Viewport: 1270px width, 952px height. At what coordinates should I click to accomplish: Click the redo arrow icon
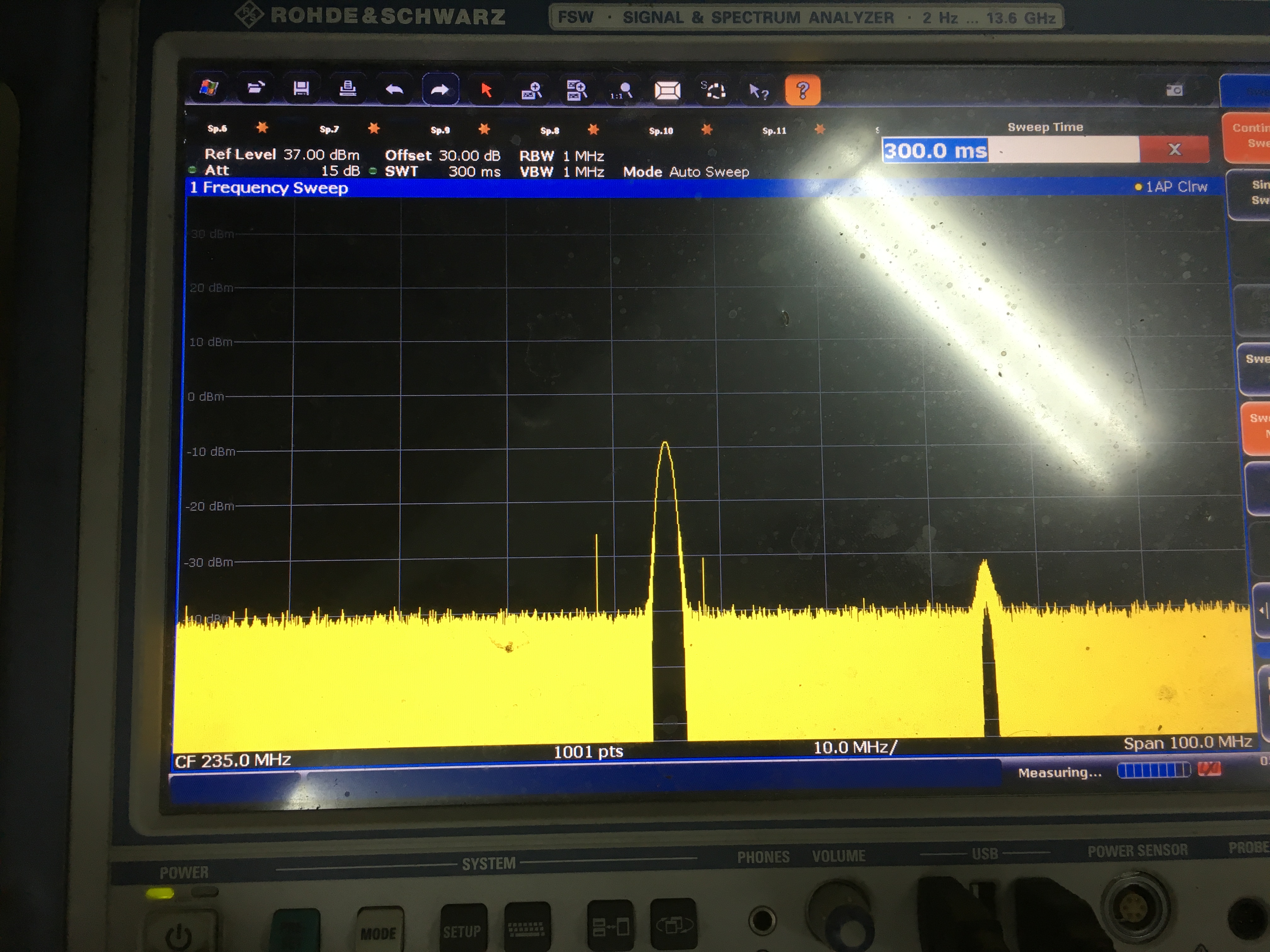coord(440,89)
